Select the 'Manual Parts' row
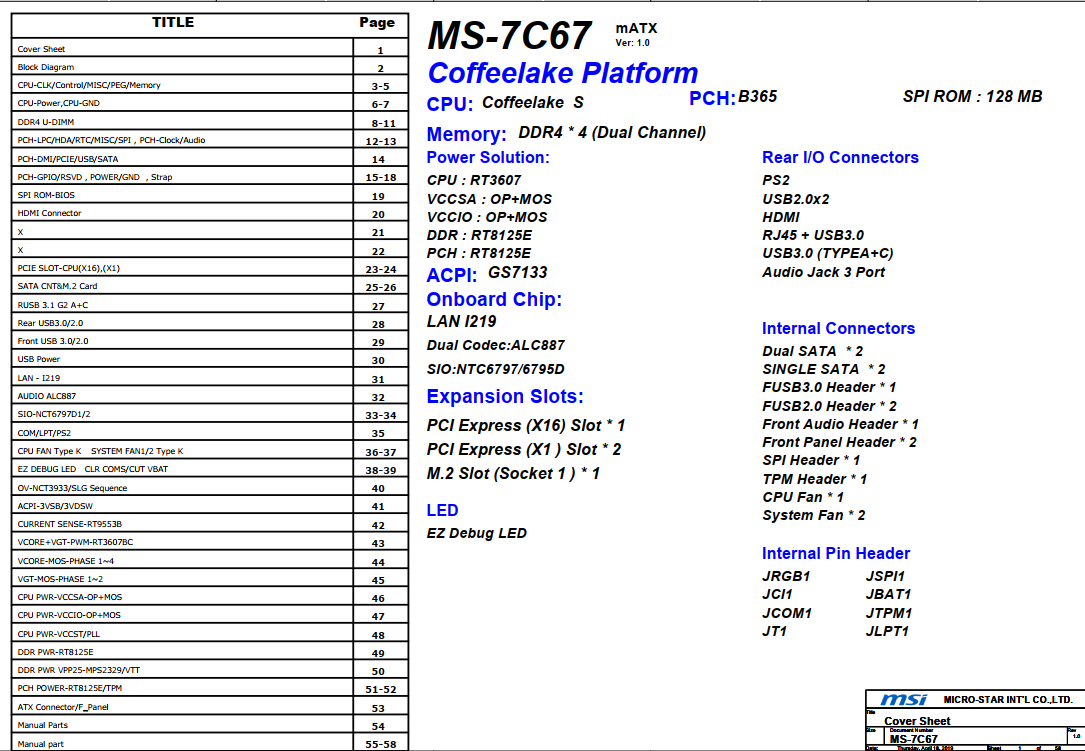This screenshot has width=1085, height=751. [210, 725]
